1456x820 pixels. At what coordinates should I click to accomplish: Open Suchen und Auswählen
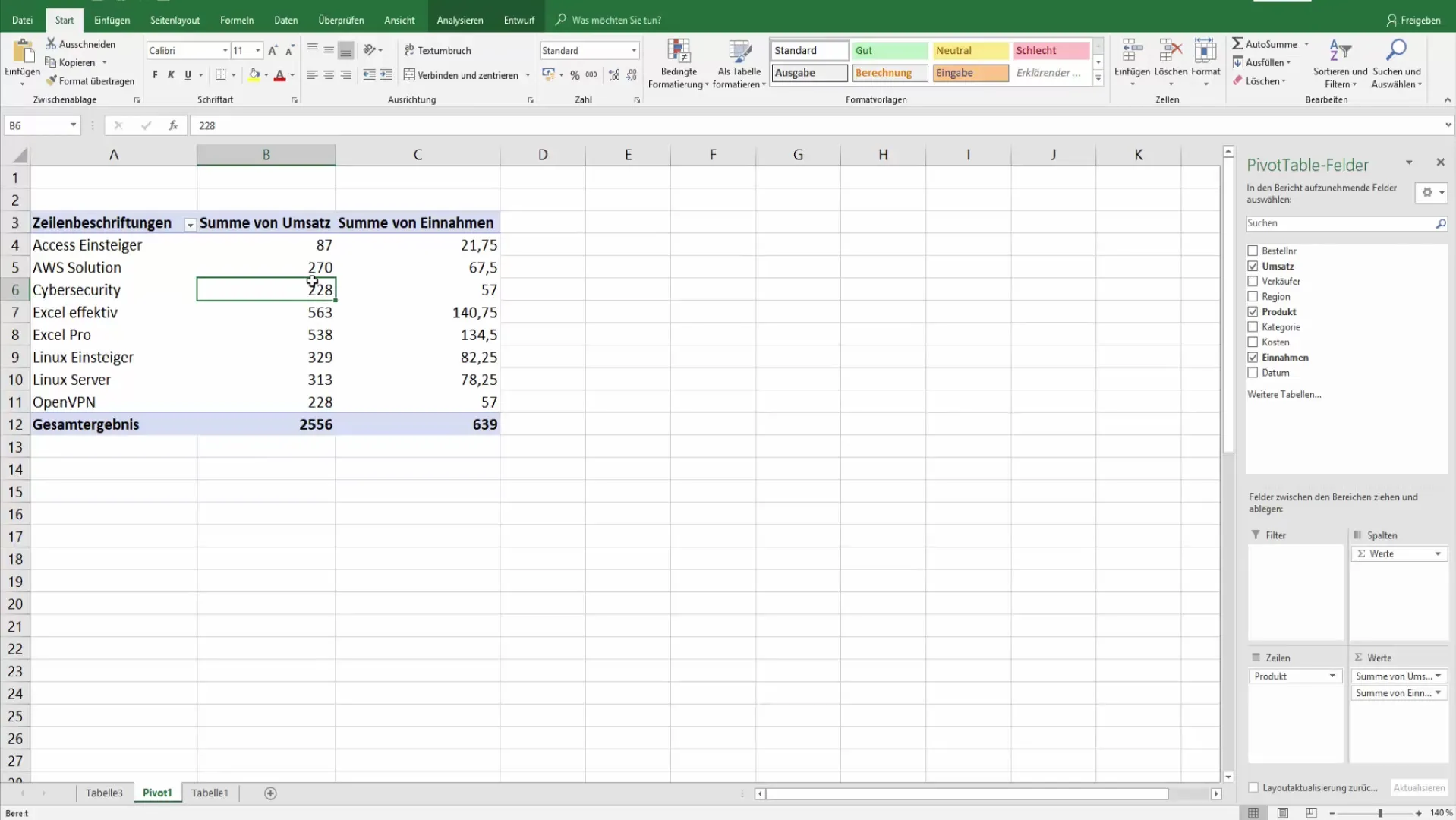pos(1396,64)
